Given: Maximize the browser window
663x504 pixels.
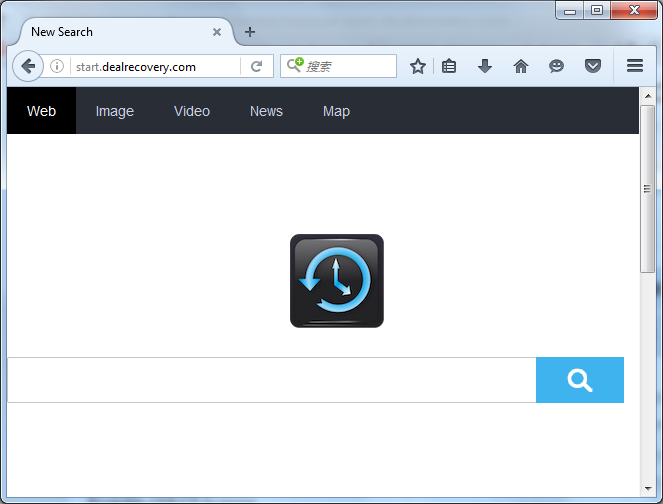Looking at the screenshot, I should pyautogui.click(x=597, y=11).
